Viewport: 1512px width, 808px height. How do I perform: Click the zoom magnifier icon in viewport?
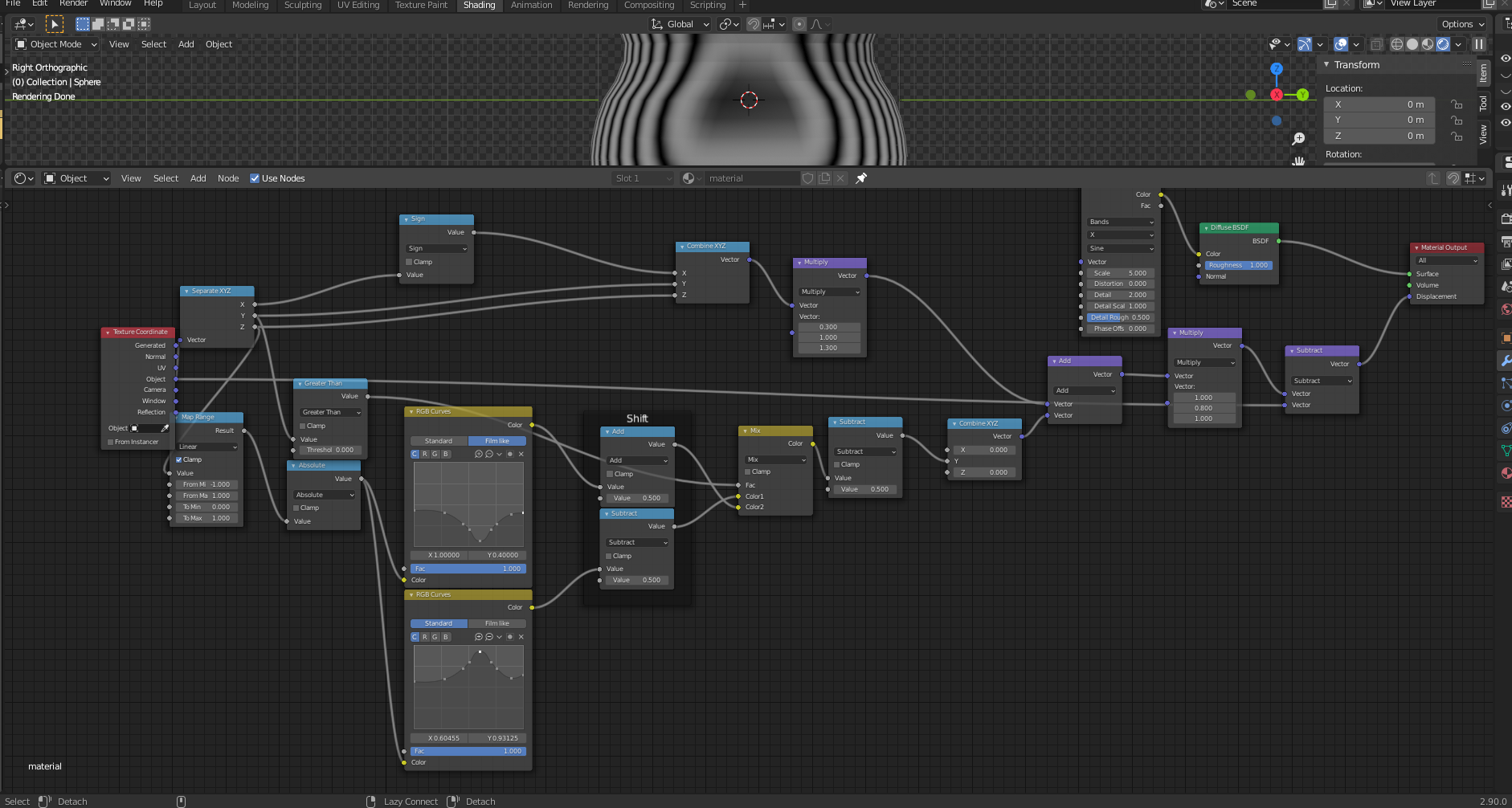pyautogui.click(x=1298, y=139)
